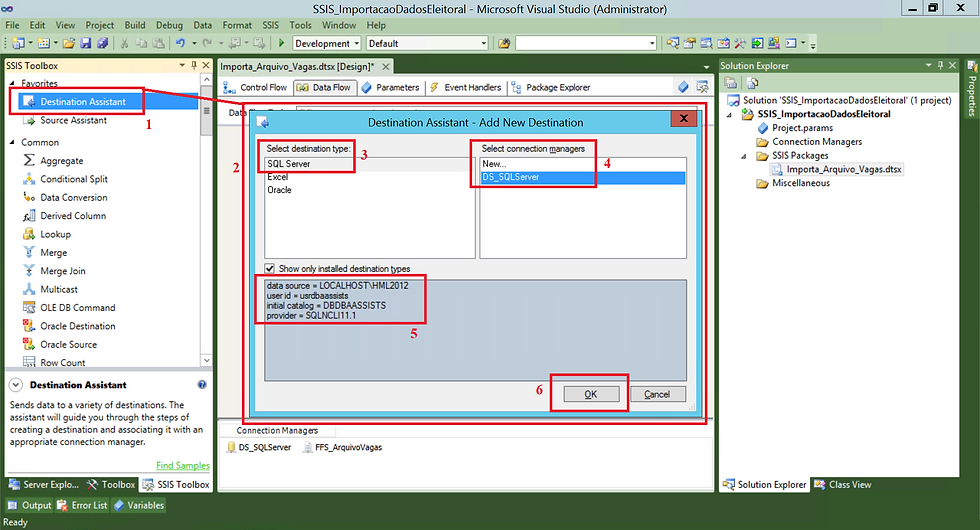Viewport: 980px width, 530px height.
Task: Open the File menu
Action: [x=12, y=25]
